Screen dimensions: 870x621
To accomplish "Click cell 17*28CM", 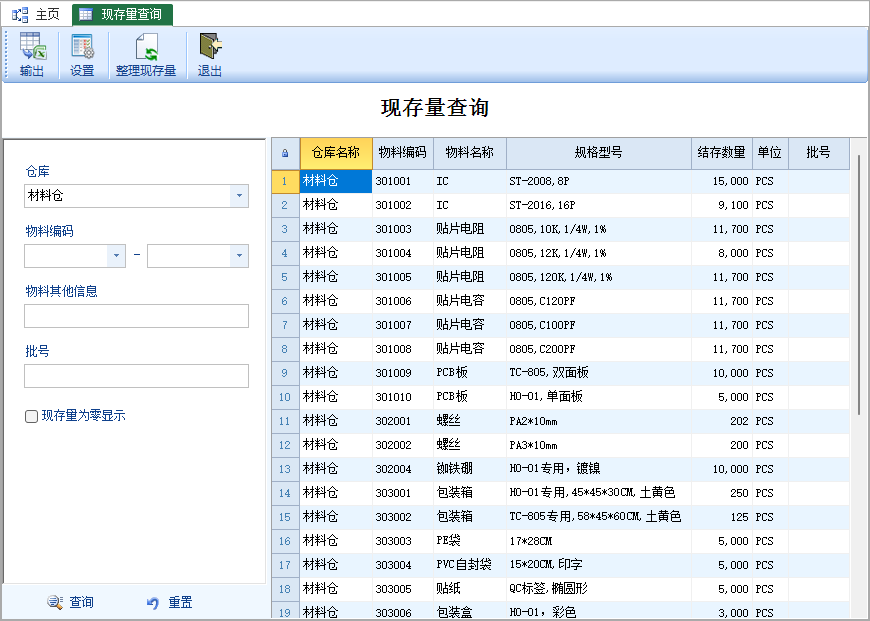I will coord(599,541).
